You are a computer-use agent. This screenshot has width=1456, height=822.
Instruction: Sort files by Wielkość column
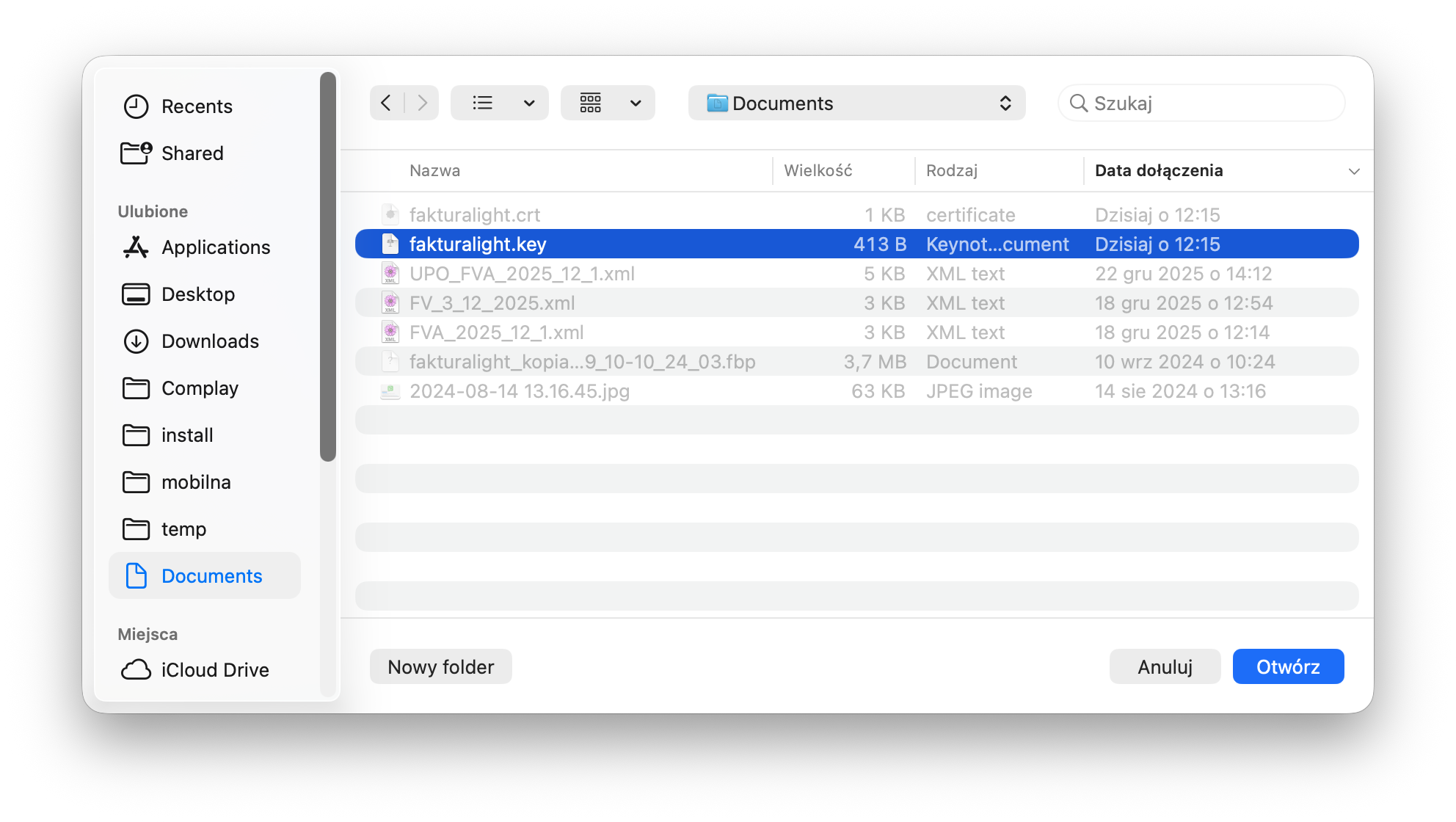818,171
